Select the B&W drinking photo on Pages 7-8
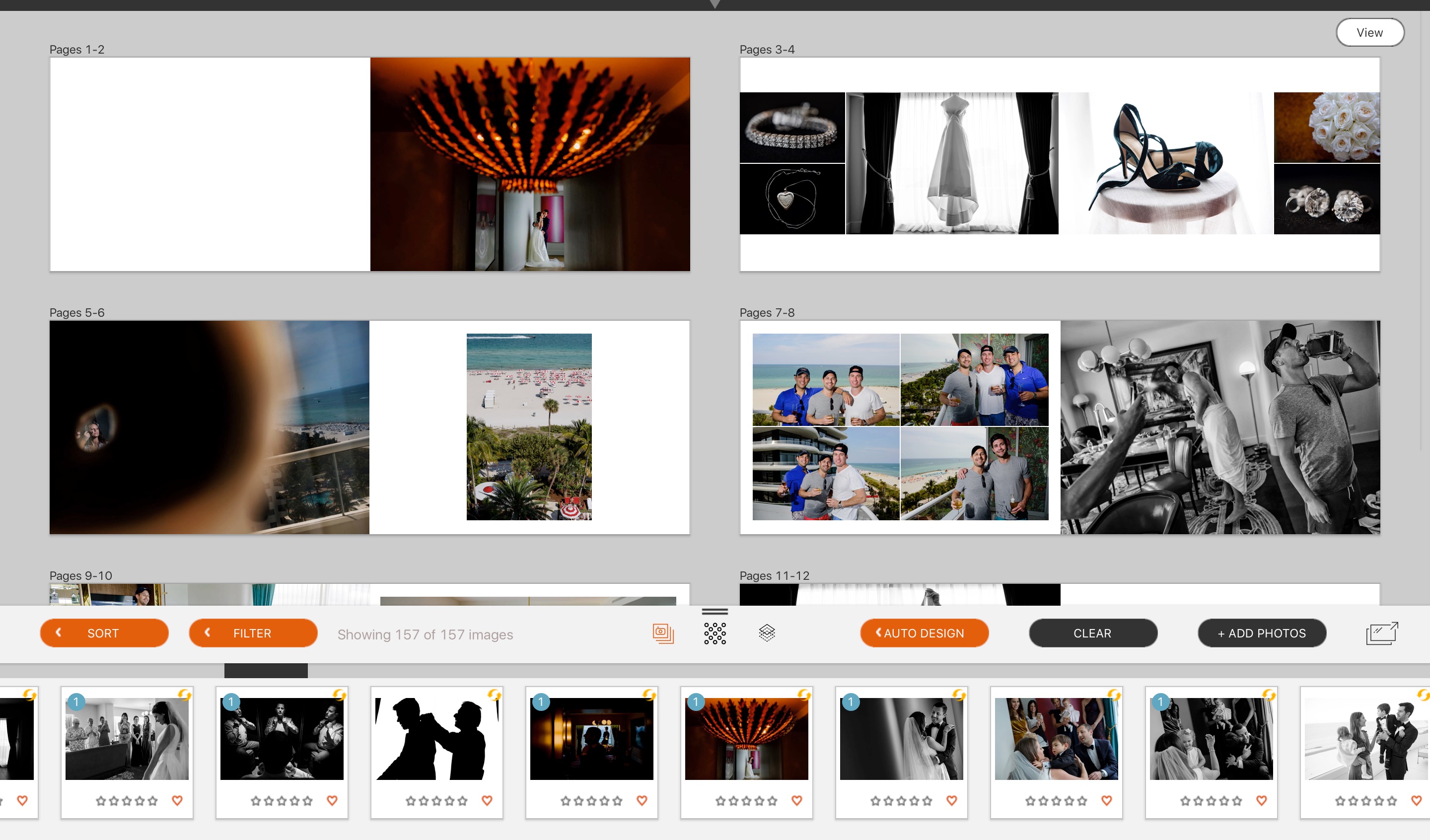 point(1220,427)
